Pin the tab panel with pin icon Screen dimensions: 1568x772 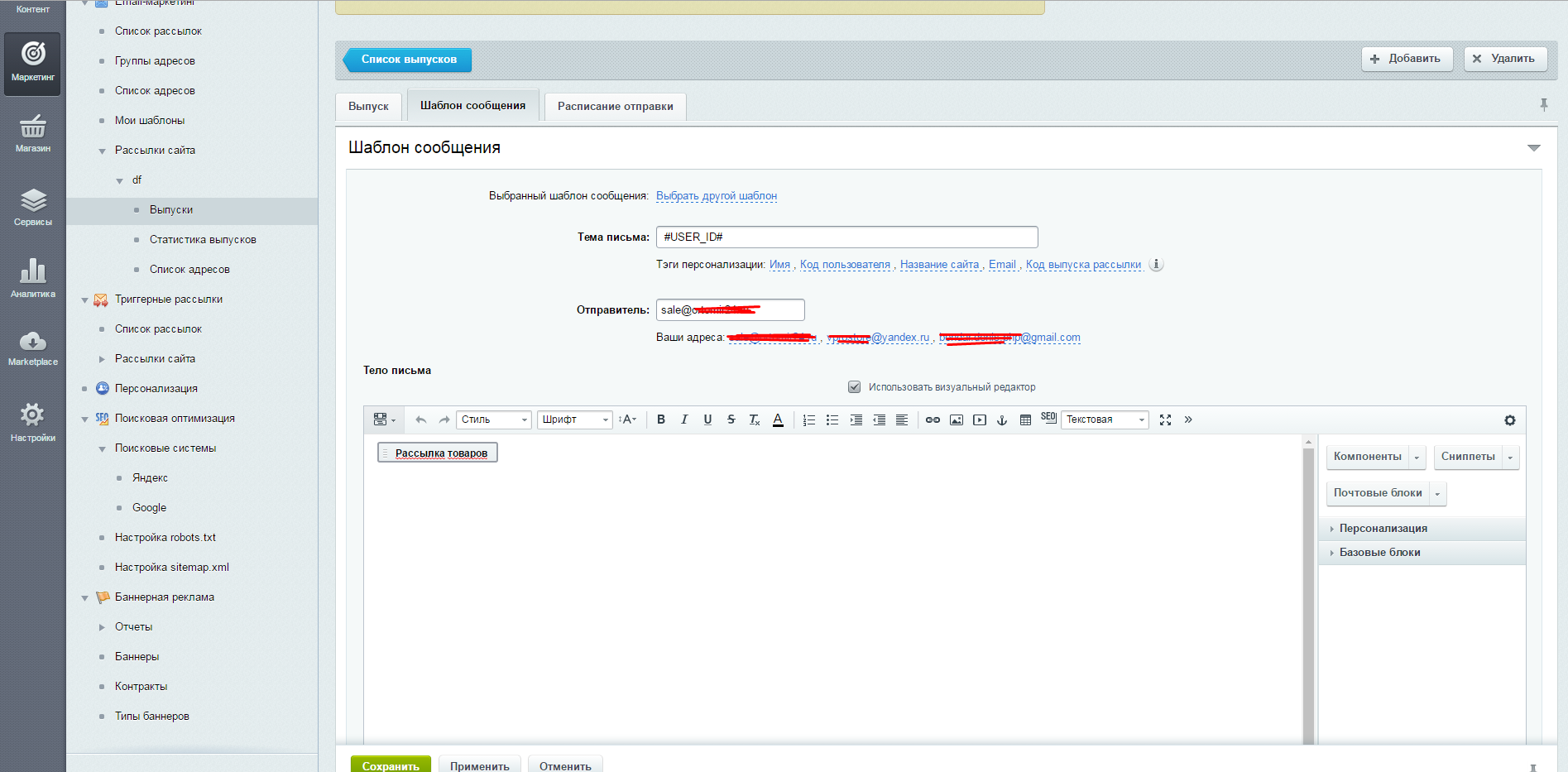pos(1543,104)
